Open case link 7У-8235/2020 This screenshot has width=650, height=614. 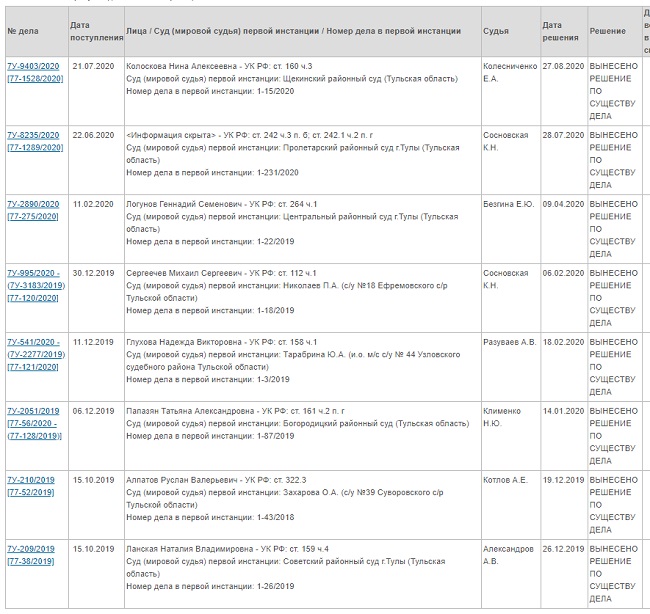click(x=33, y=134)
